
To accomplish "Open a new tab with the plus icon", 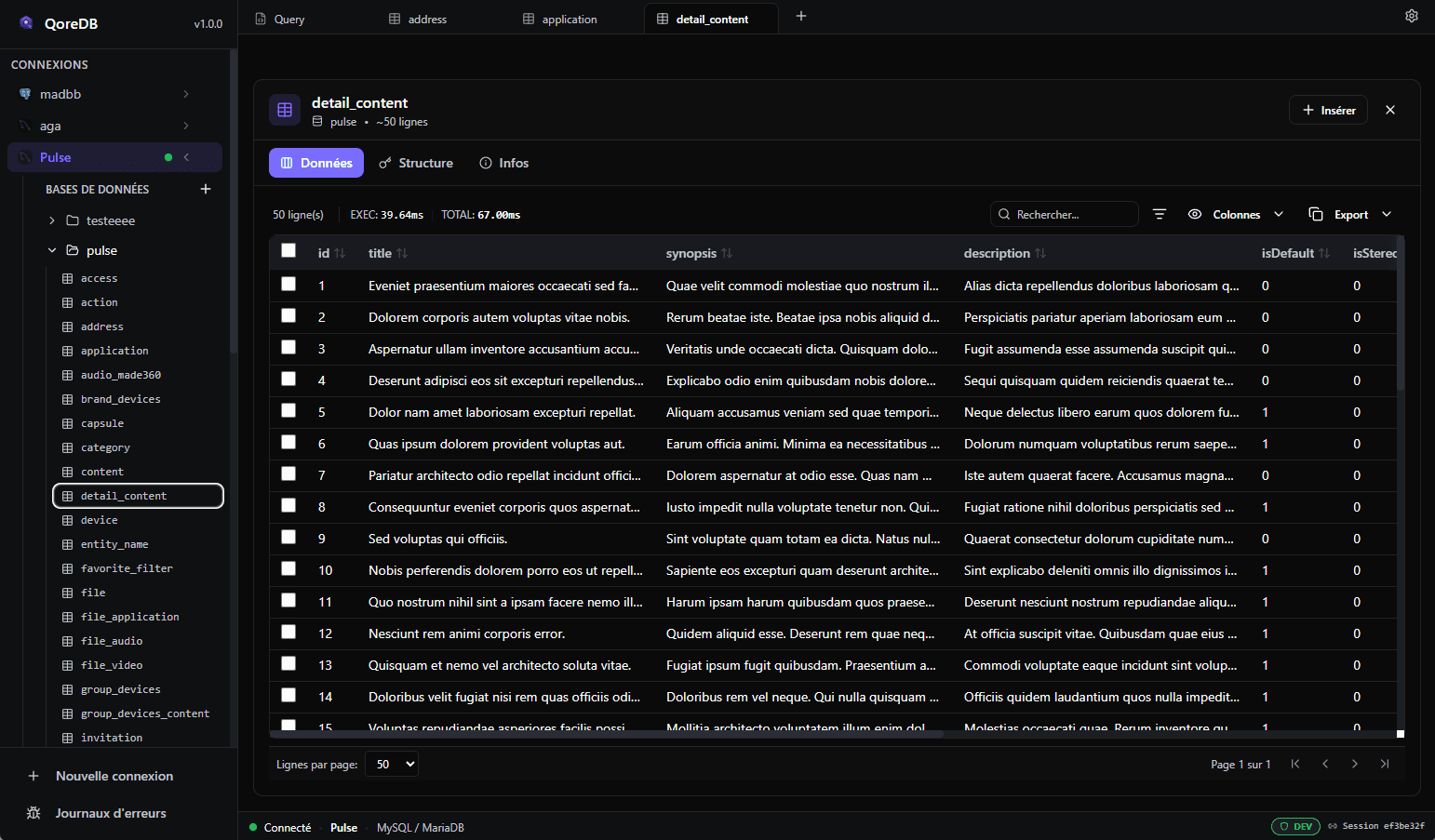I will click(800, 16).
